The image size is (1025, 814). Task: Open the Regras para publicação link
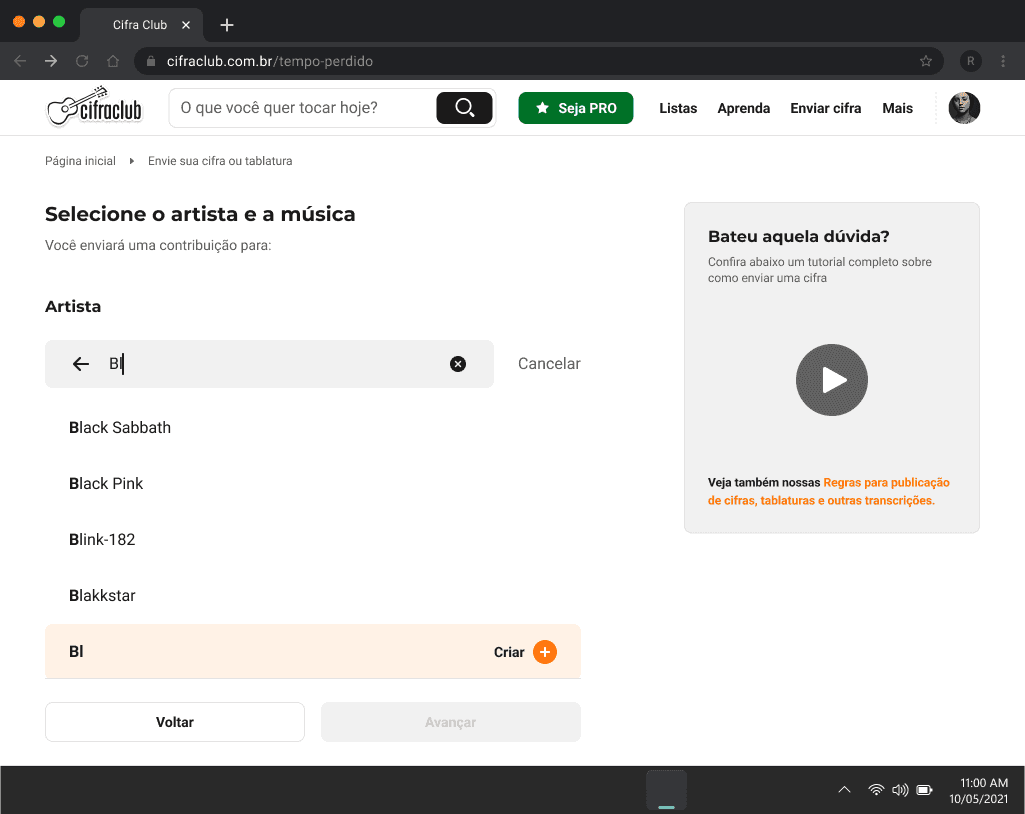coord(828,491)
